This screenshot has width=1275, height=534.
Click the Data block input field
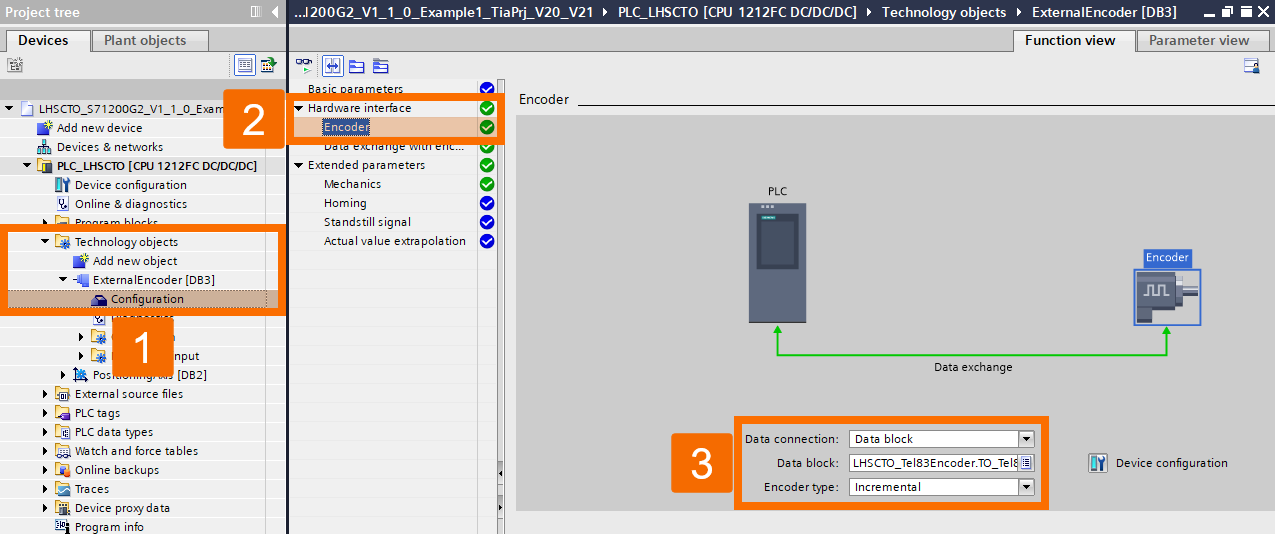tap(933, 463)
